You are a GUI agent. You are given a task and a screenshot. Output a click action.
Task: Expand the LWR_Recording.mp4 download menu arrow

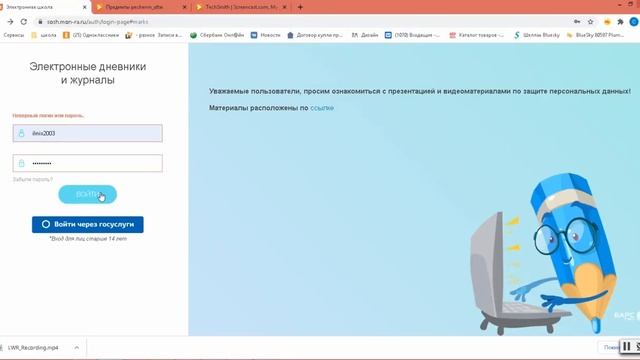pos(77,348)
